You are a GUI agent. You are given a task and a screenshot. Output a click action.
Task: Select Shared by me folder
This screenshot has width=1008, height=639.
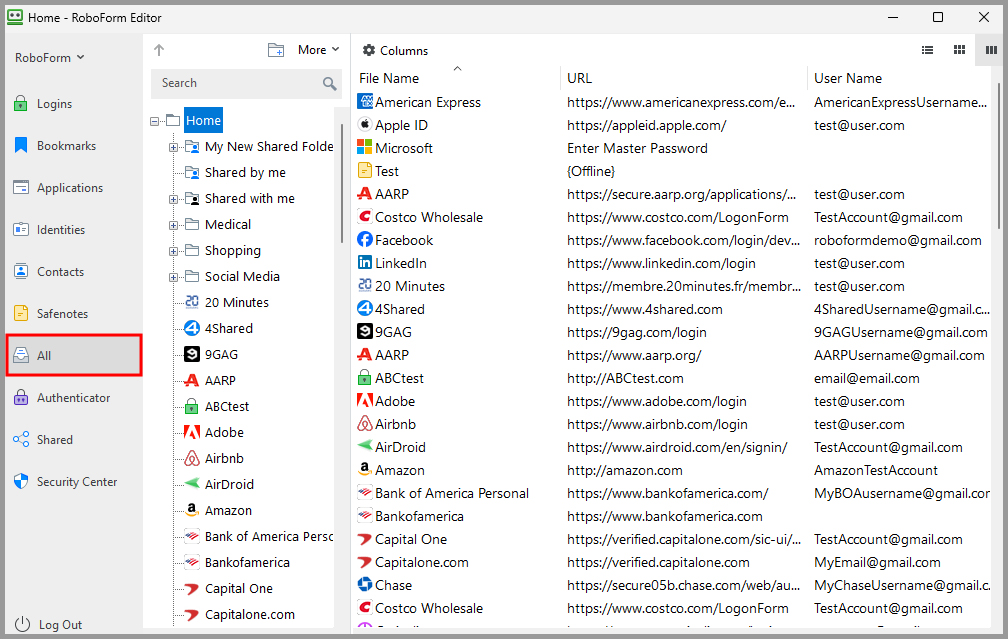[245, 172]
